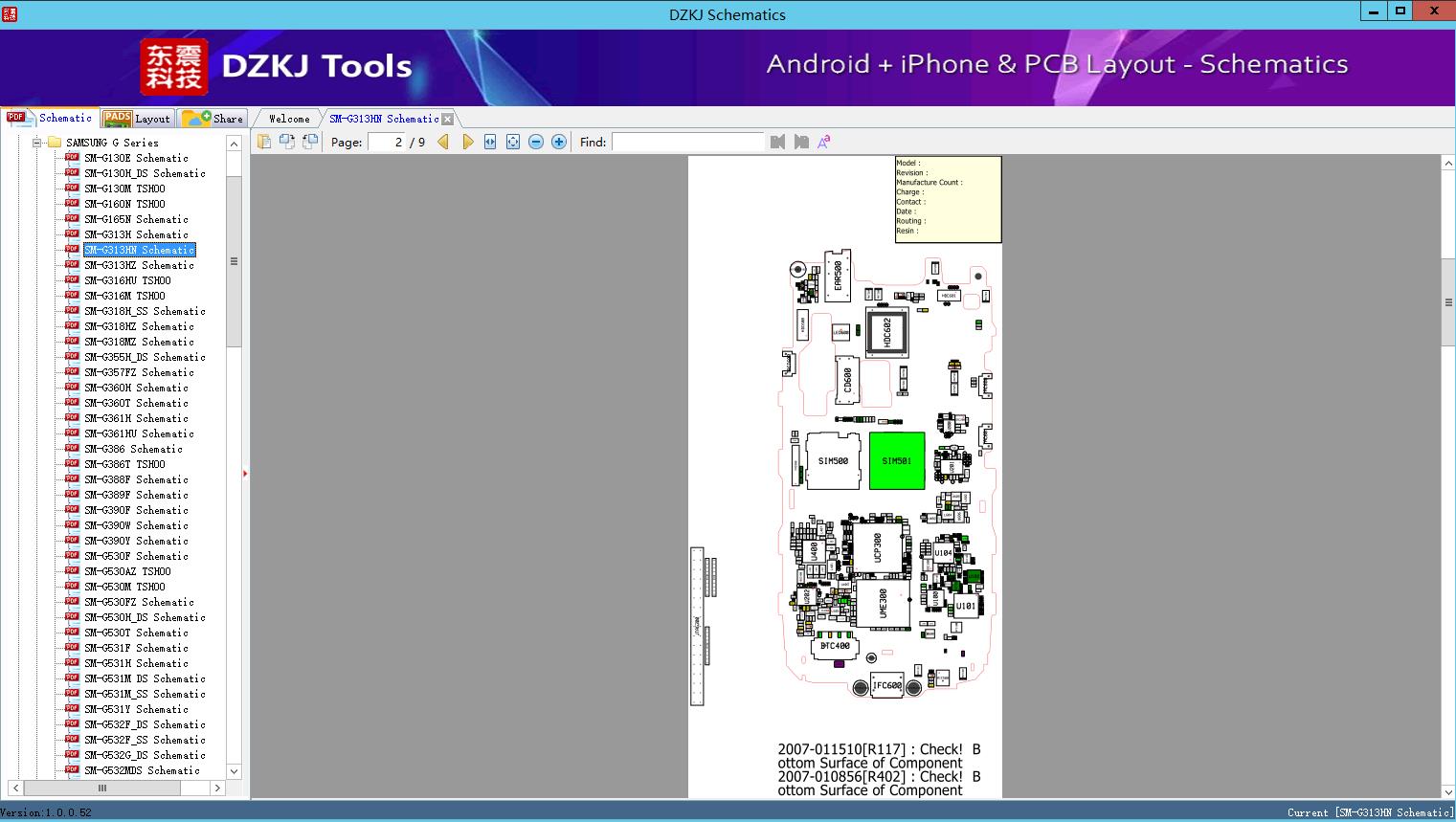Image resolution: width=1456 pixels, height=822 pixels.
Task: Select SM-G160N TSHOO entry
Action: [124, 204]
